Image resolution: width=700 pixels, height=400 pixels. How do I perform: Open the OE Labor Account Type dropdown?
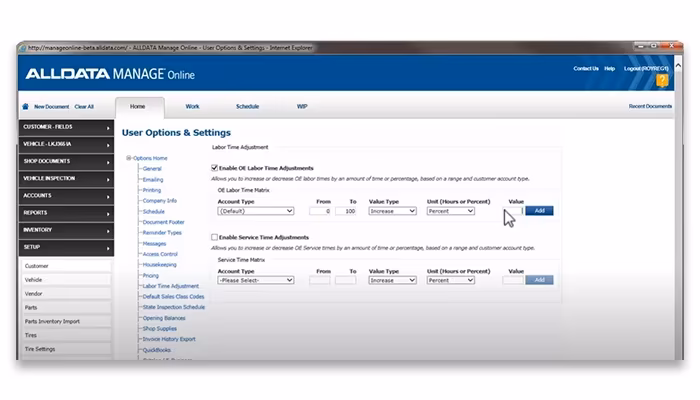pos(256,211)
